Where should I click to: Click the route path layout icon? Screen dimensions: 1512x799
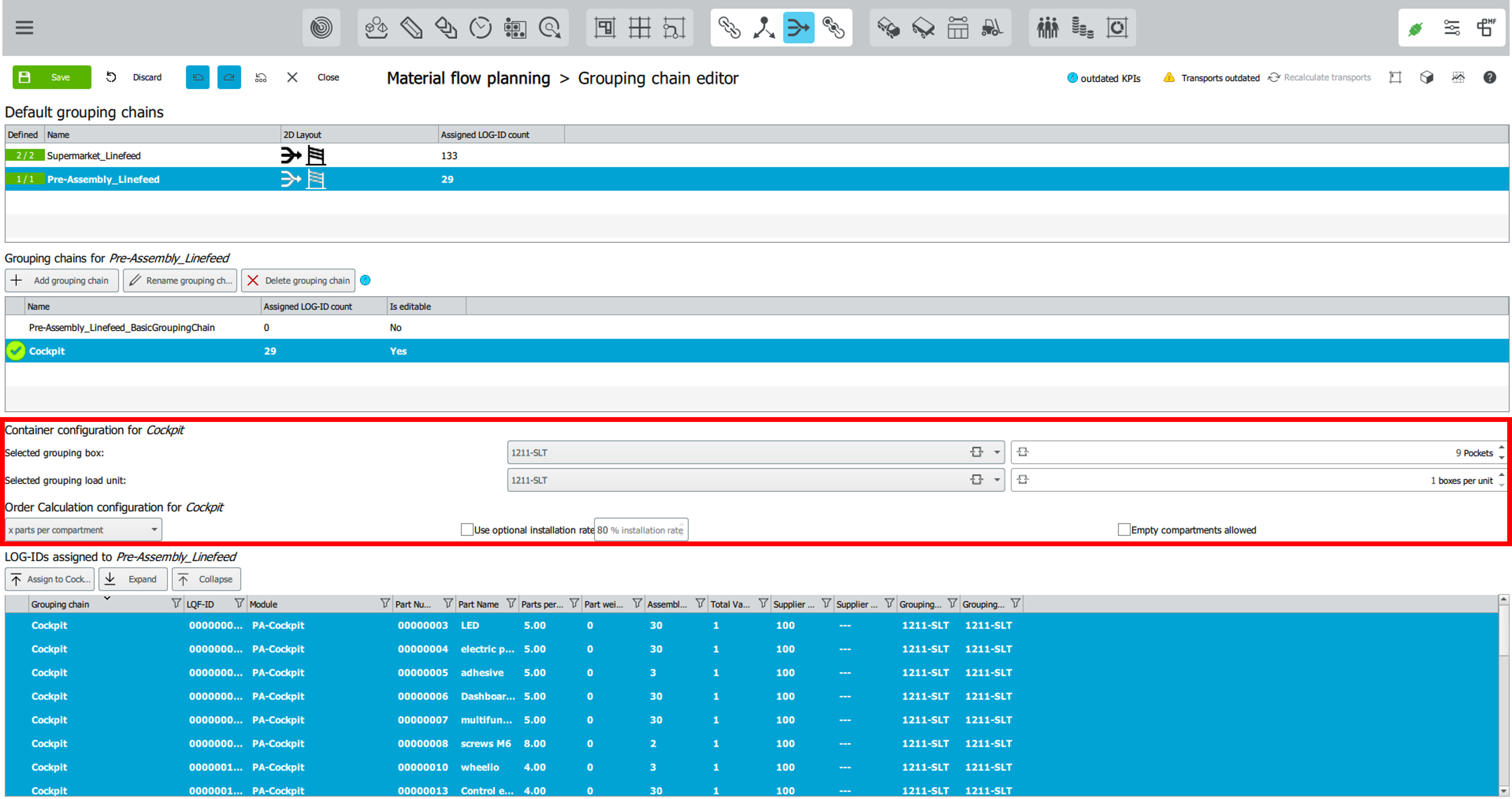(674, 28)
